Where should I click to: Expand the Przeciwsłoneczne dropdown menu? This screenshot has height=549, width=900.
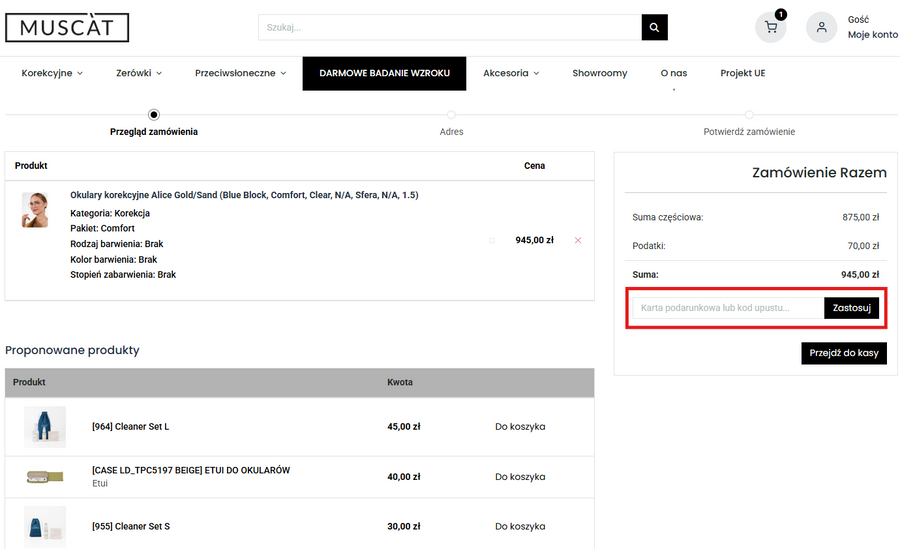[240, 73]
